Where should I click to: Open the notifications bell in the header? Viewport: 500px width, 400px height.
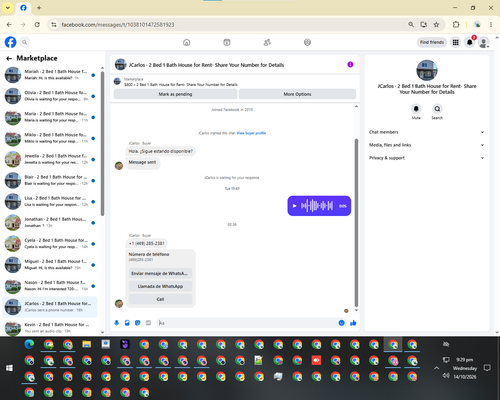tap(469, 42)
